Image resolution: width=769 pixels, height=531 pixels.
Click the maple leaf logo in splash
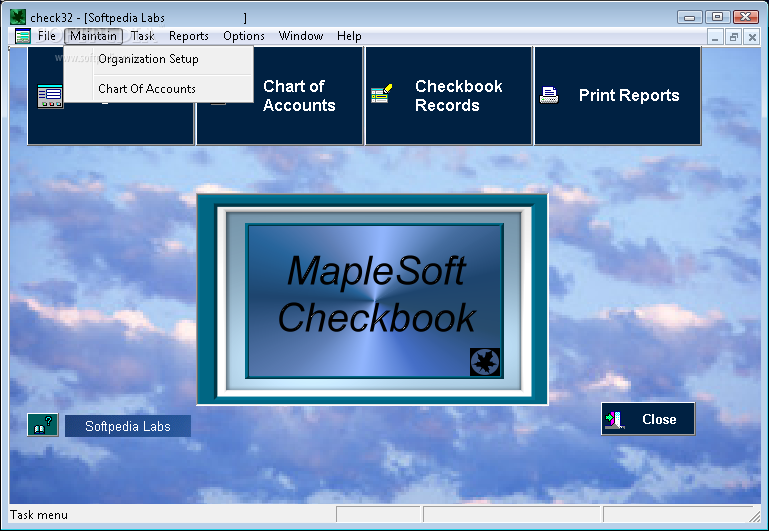pyautogui.click(x=485, y=362)
